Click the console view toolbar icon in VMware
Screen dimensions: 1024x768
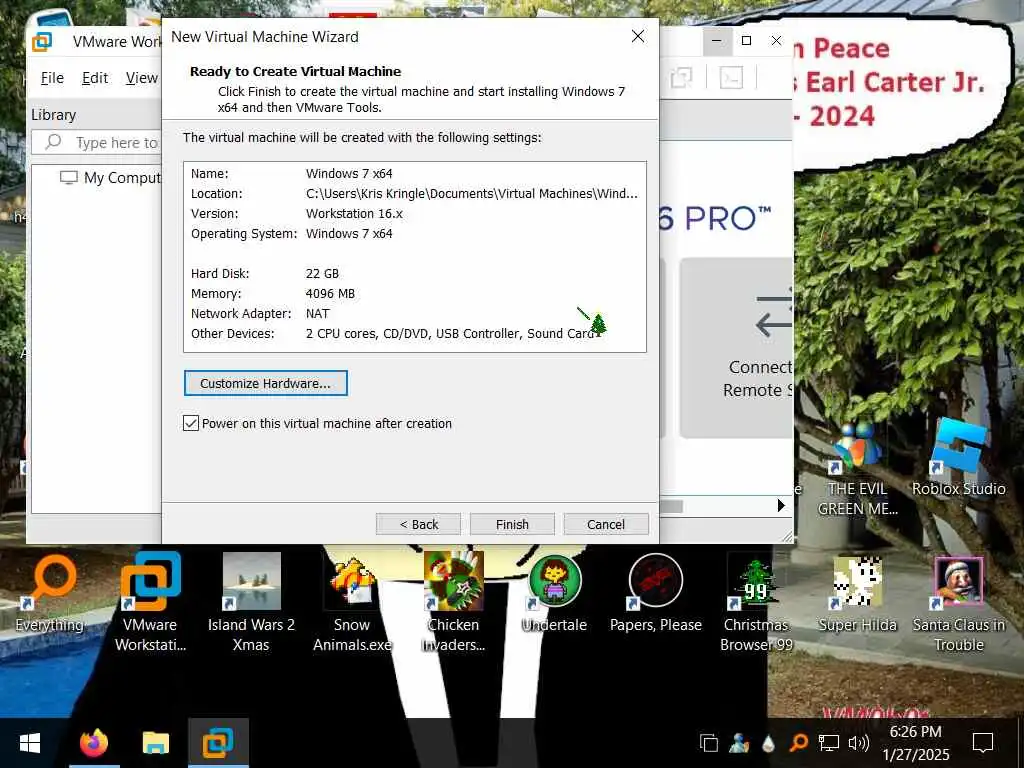(x=731, y=78)
